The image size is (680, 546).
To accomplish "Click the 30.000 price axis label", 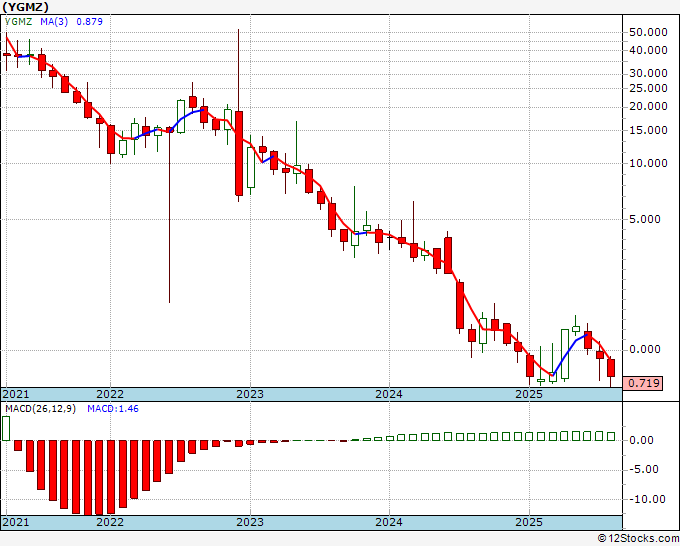I will tap(648, 73).
